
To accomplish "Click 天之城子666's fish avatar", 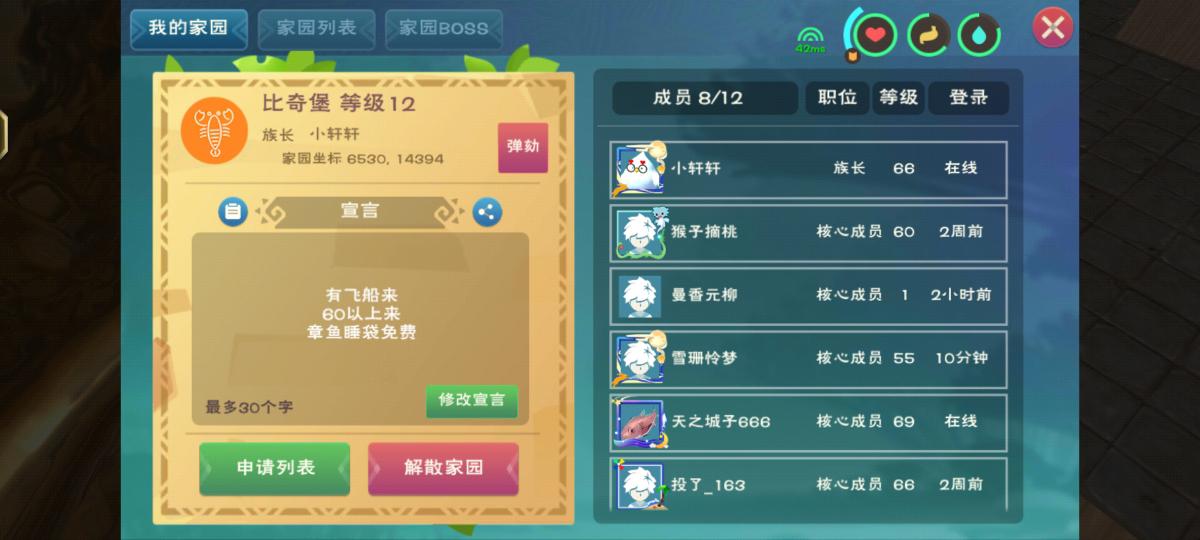I will pyautogui.click(x=639, y=422).
